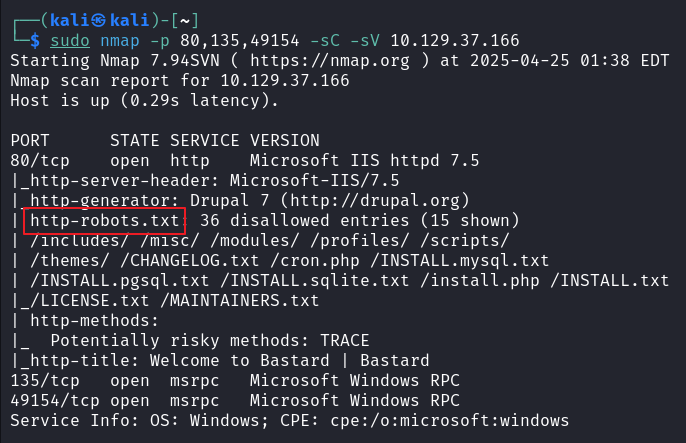Click the /MAINTAINERS.txt path entry

pyautogui.click(x=240, y=300)
